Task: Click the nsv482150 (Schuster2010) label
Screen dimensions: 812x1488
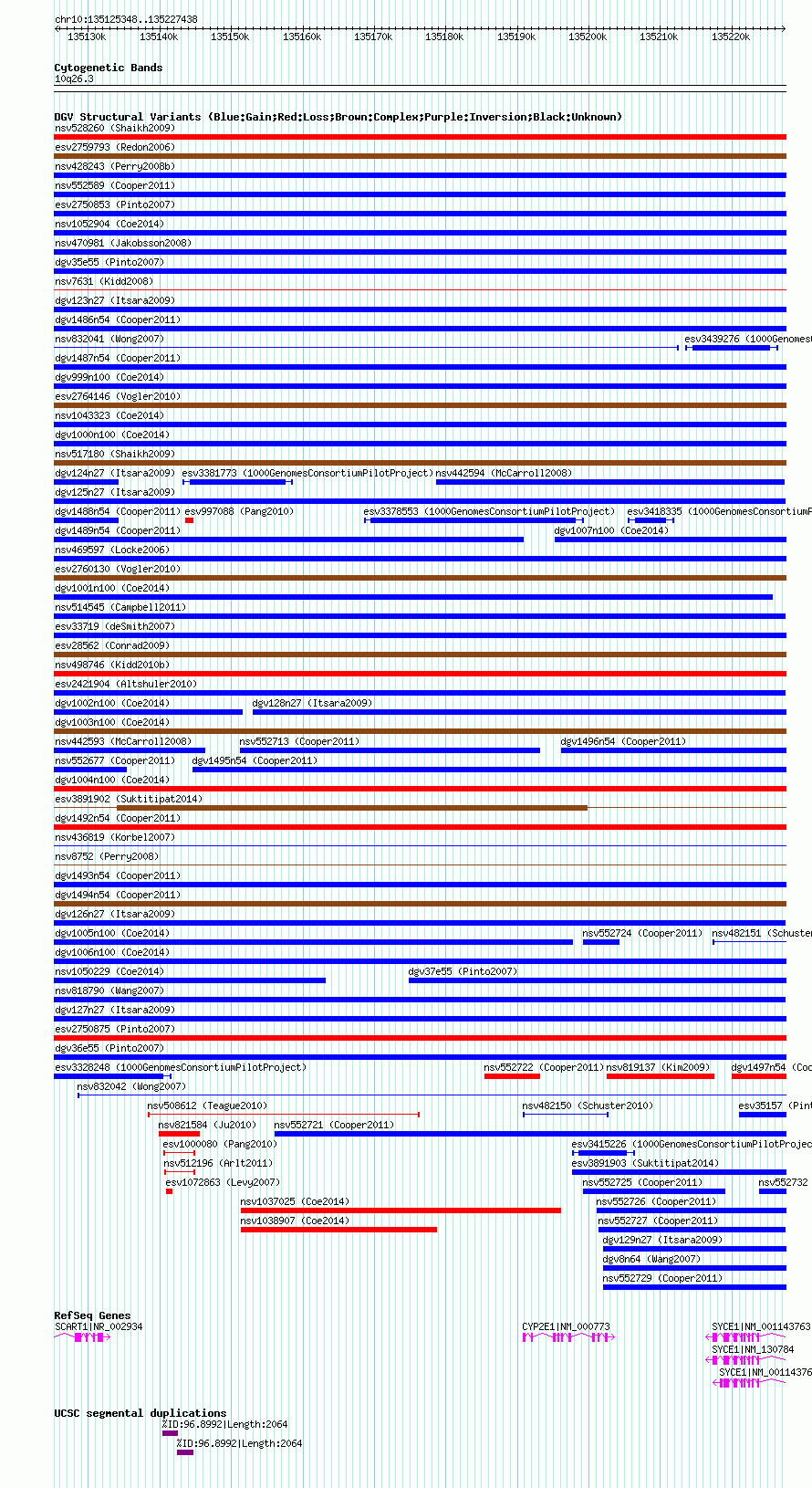Action: tap(588, 1106)
